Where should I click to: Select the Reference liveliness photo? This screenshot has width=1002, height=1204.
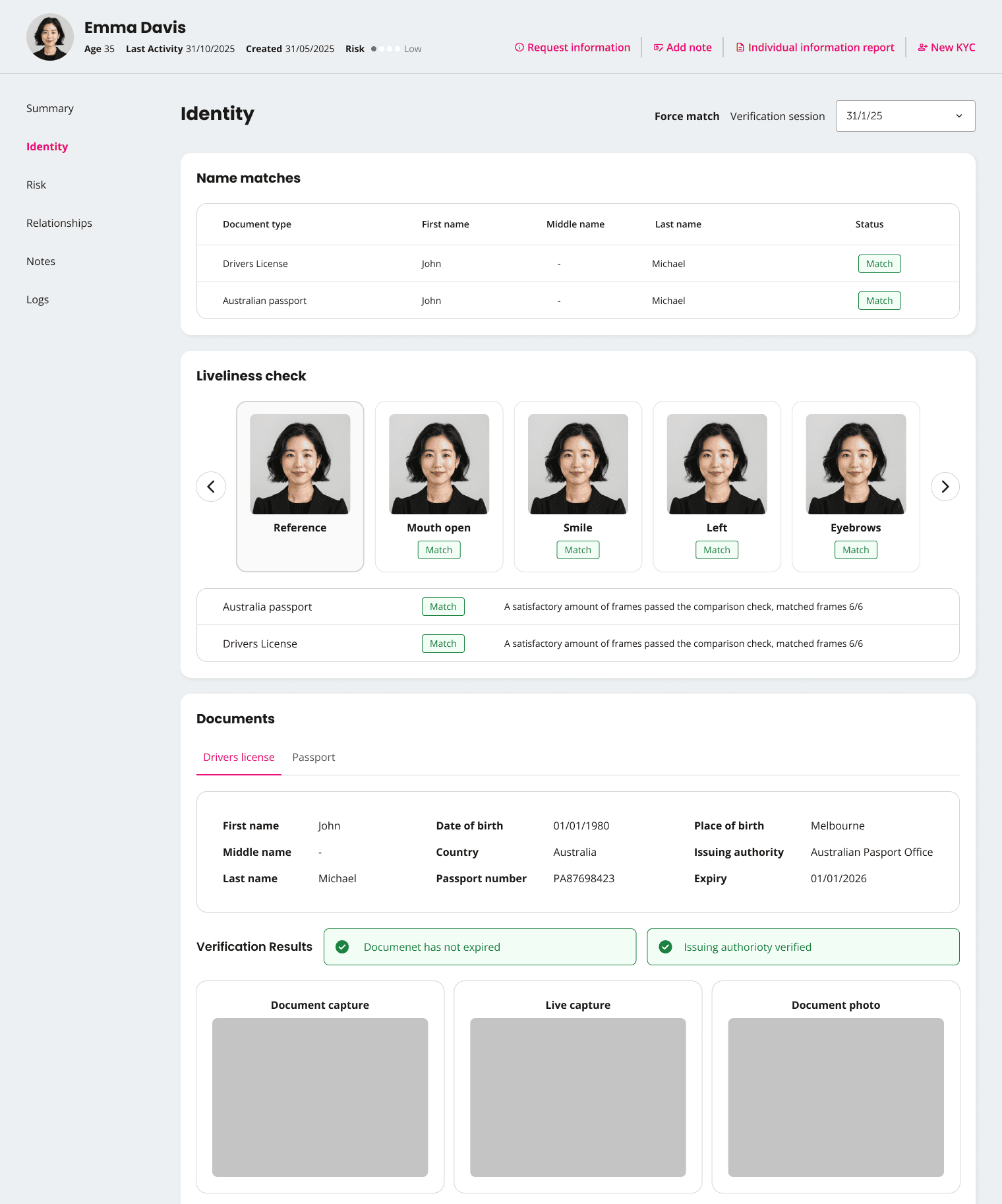click(300, 486)
